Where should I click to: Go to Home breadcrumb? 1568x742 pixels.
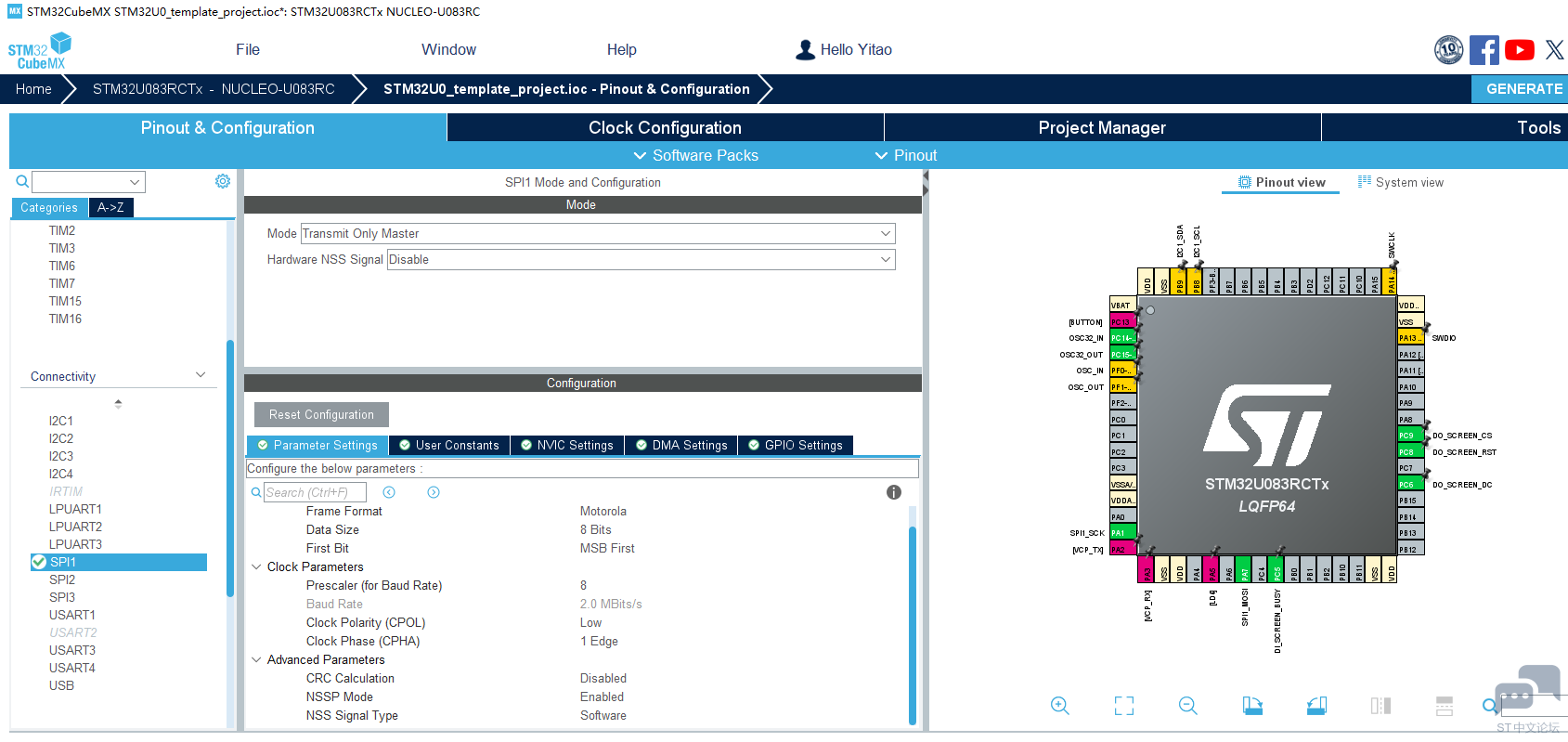(33, 89)
